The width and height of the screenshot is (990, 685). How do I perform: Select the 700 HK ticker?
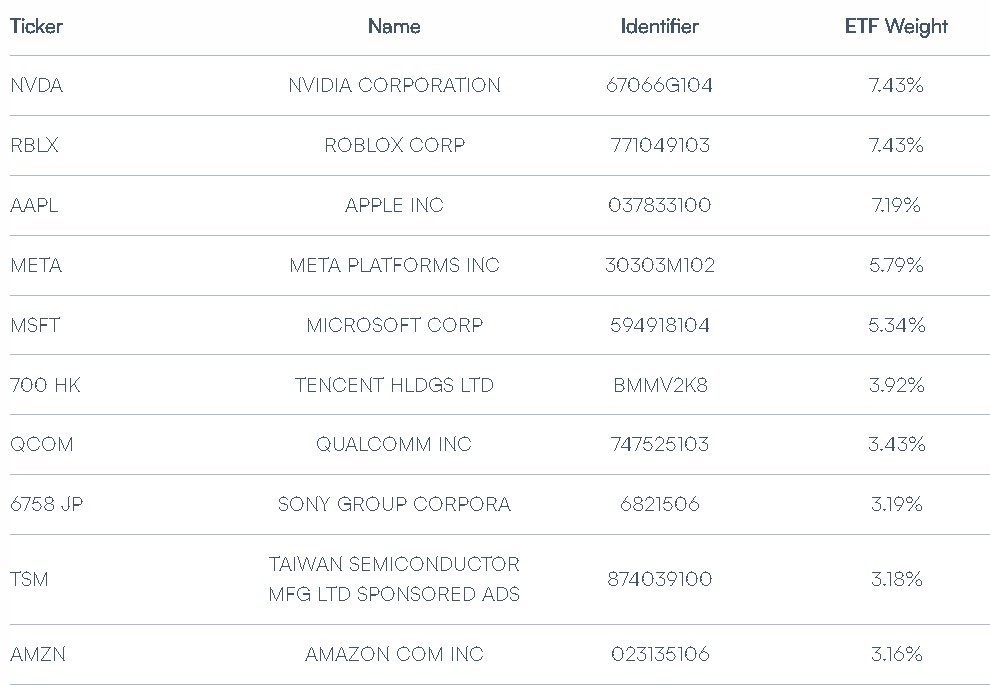pos(45,385)
